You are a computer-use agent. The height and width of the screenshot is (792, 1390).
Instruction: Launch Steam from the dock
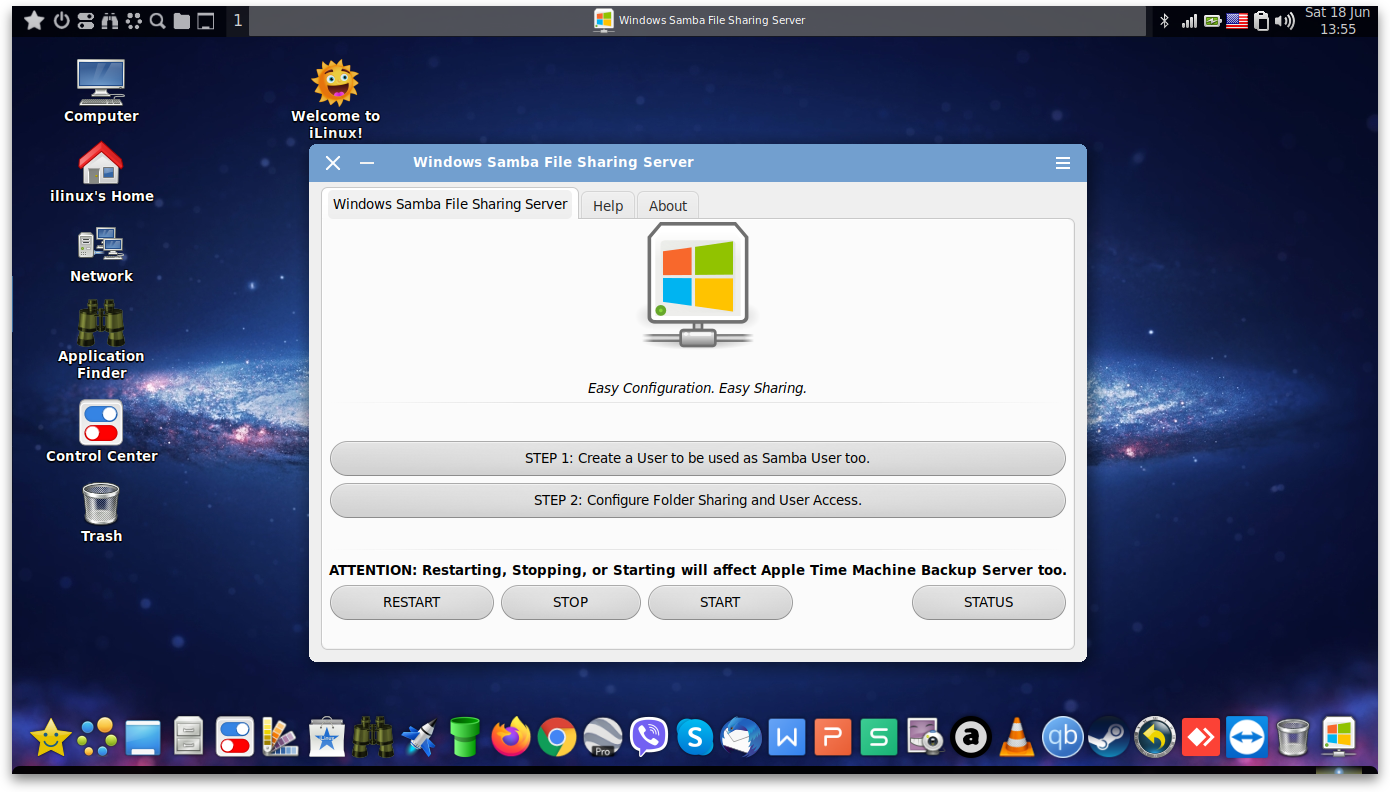point(1109,738)
